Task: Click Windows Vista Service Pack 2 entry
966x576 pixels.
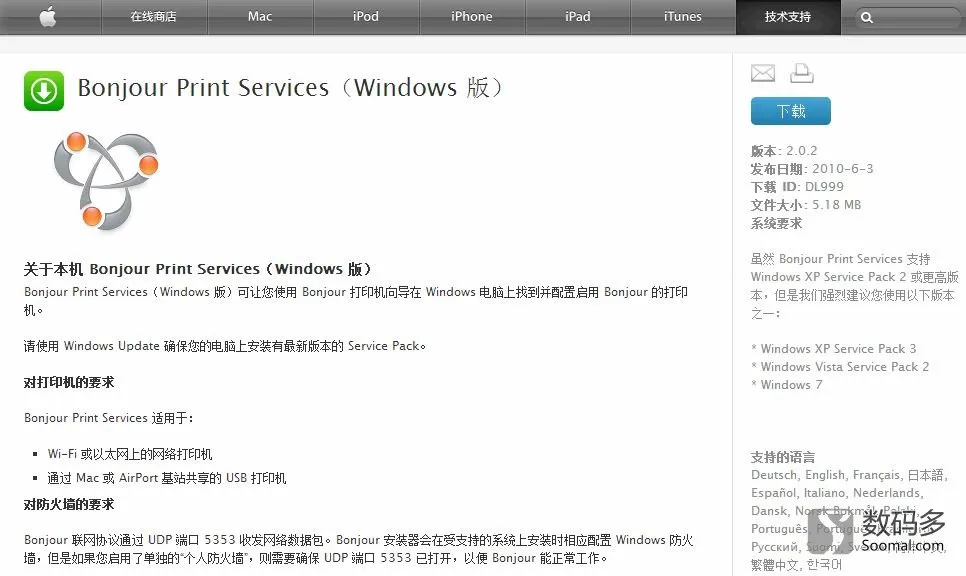Action: [840, 367]
